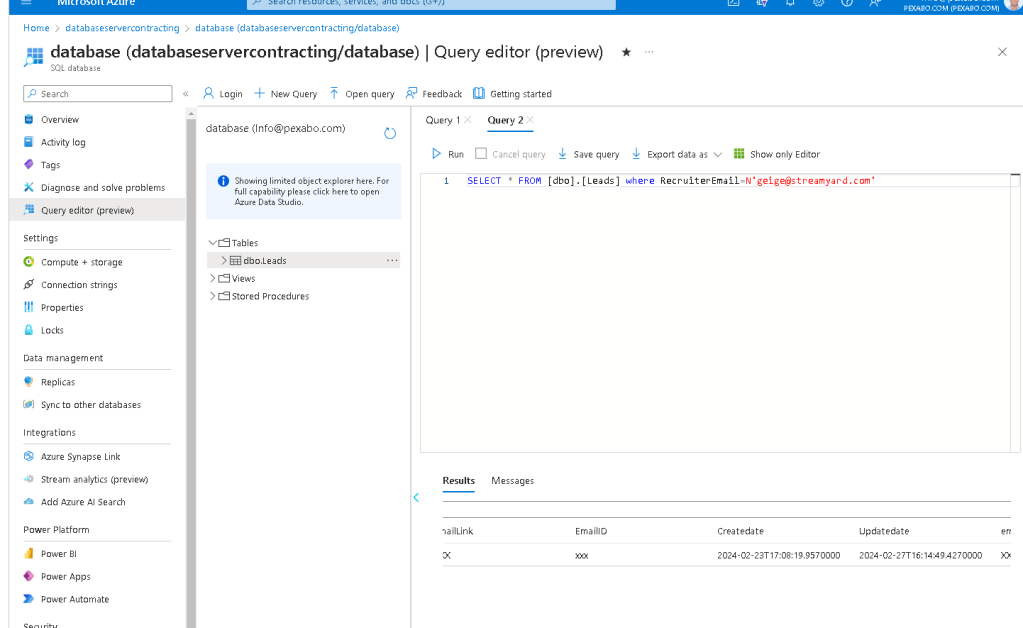The image size is (1023, 628).
Task: Close the Query 1 tab
Action: (x=468, y=119)
